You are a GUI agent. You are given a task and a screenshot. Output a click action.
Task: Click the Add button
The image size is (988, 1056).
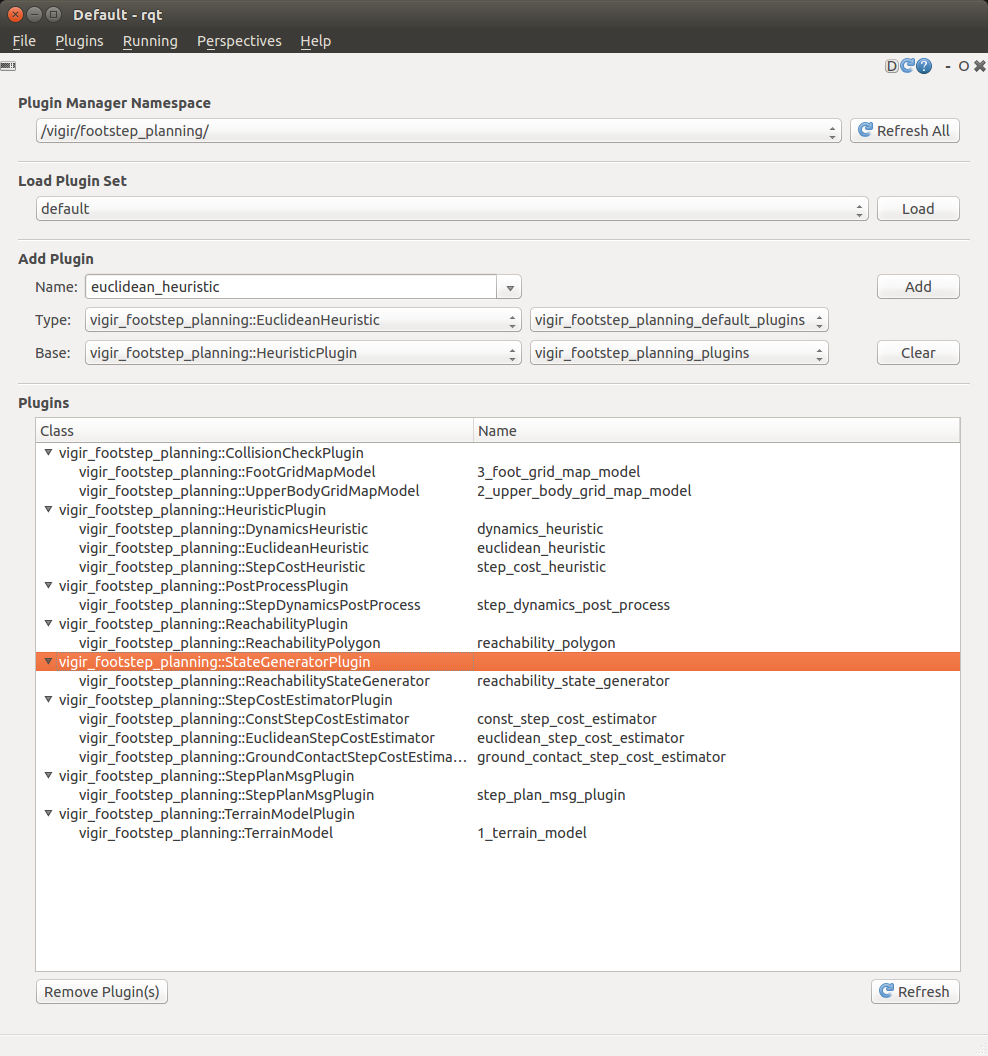[917, 287]
